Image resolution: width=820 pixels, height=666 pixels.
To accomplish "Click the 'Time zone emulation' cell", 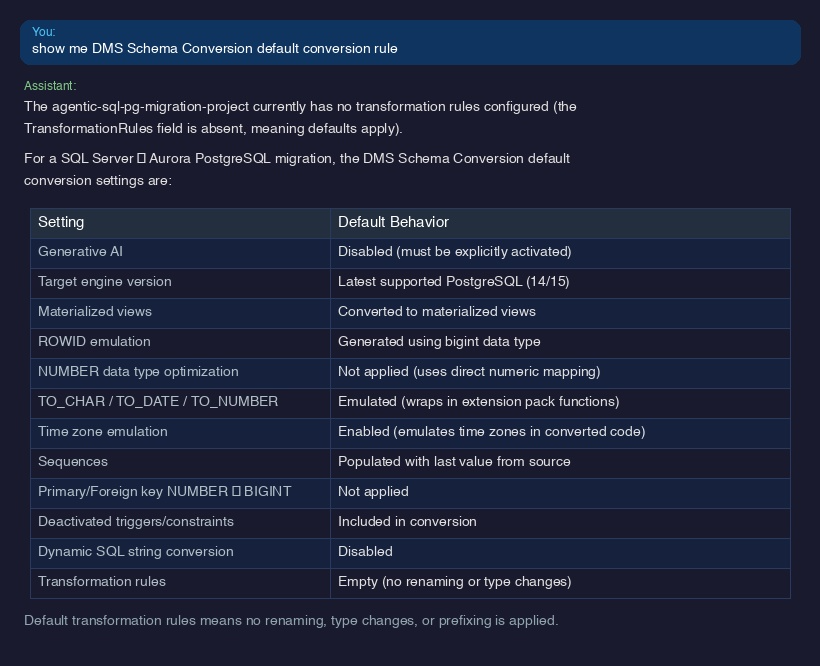I will pyautogui.click(x=180, y=433).
